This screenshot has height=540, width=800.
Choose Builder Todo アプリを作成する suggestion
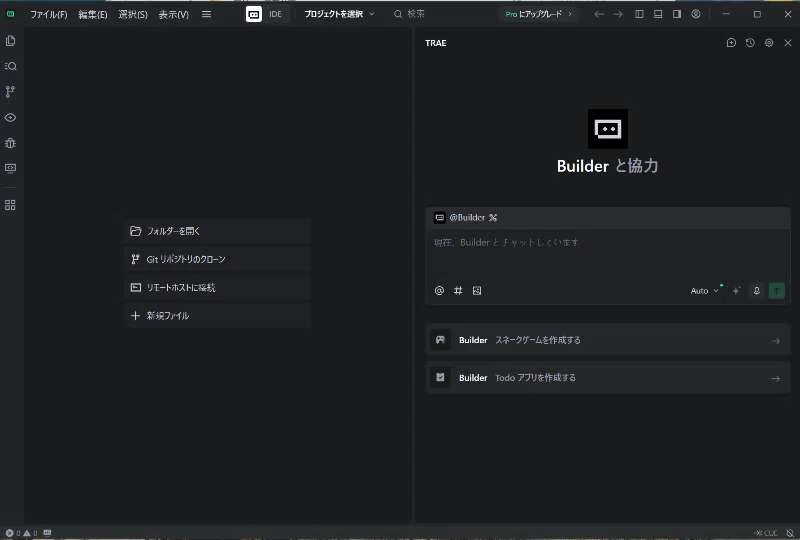[x=608, y=378]
